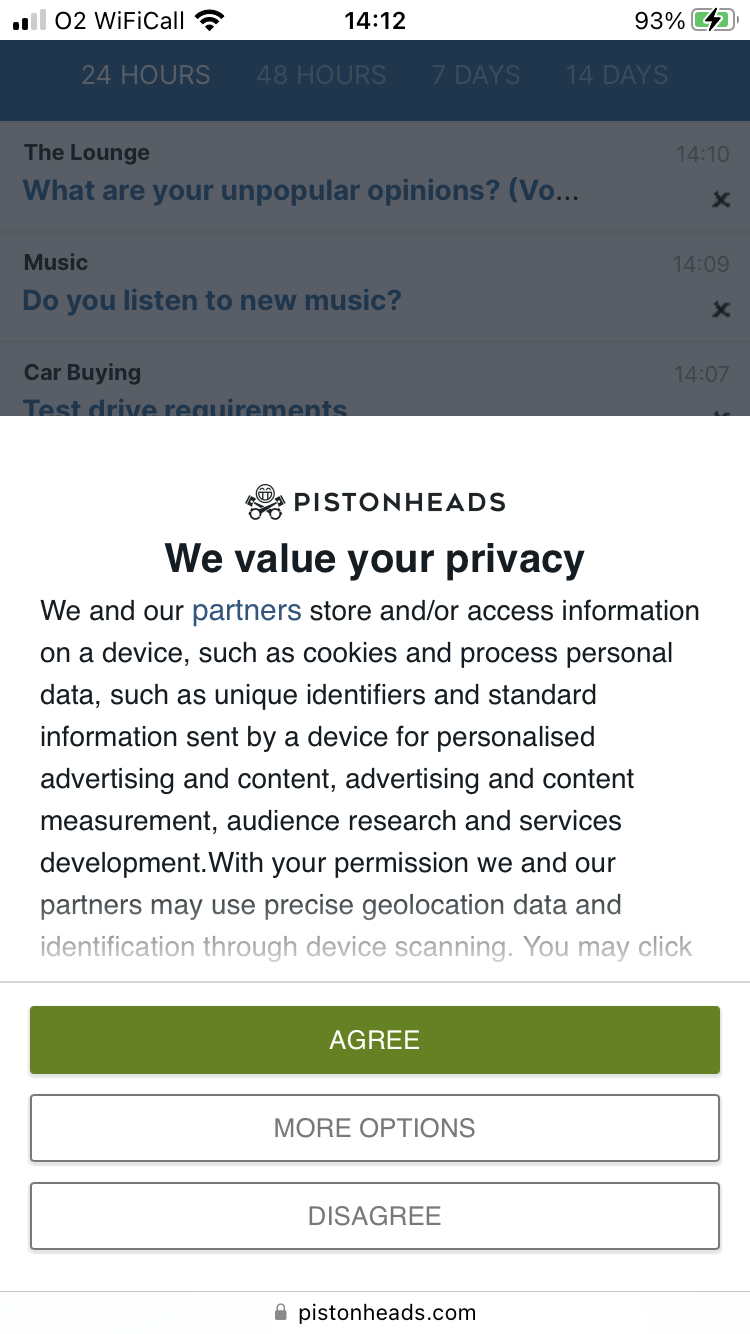Tap the WiFi signal icon
The width and height of the screenshot is (750, 1334).
(x=210, y=21)
